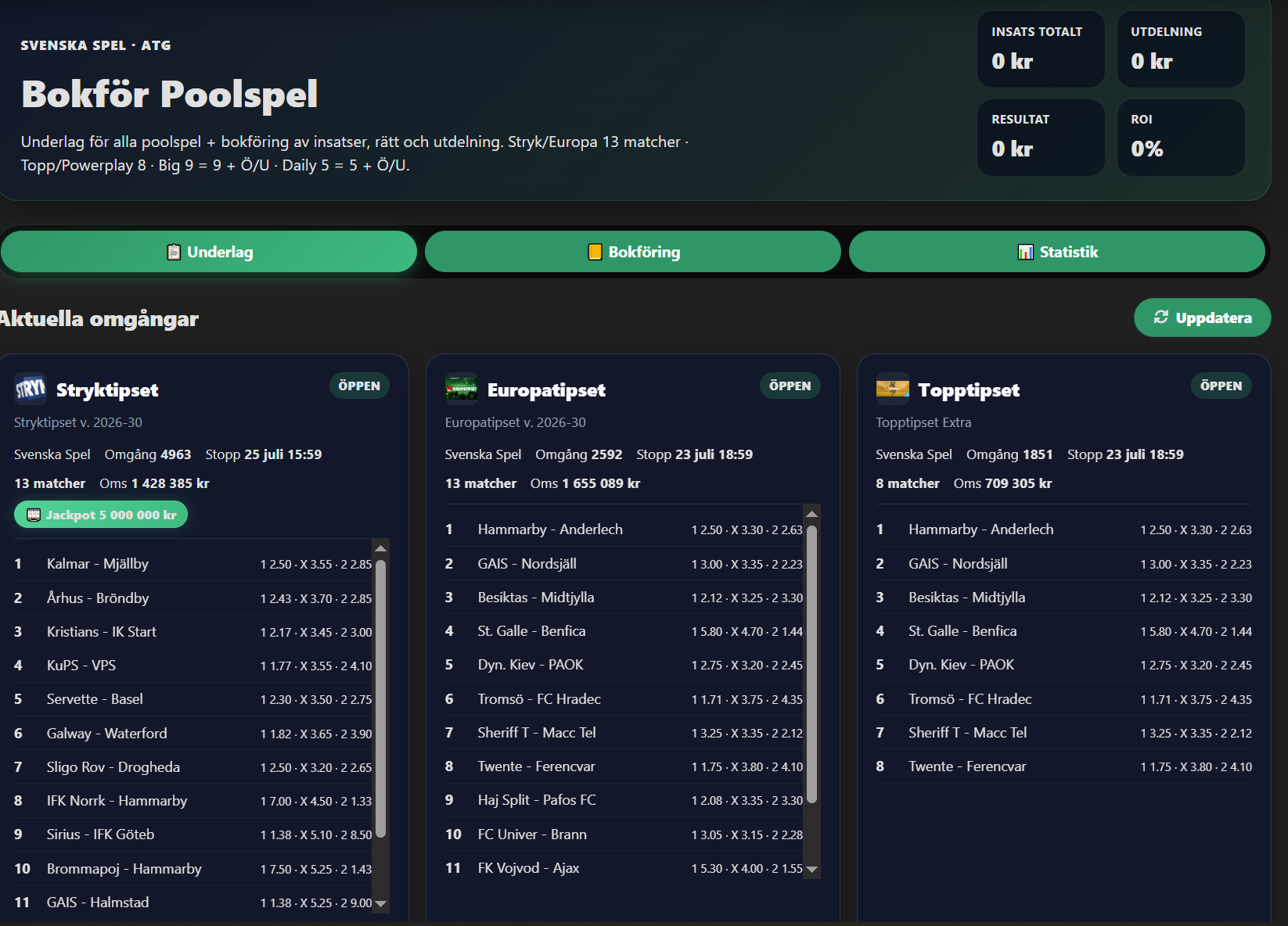The height and width of the screenshot is (926, 1288).
Task: Click the Jackpot 5 000 000 kr badge
Action: point(101,515)
